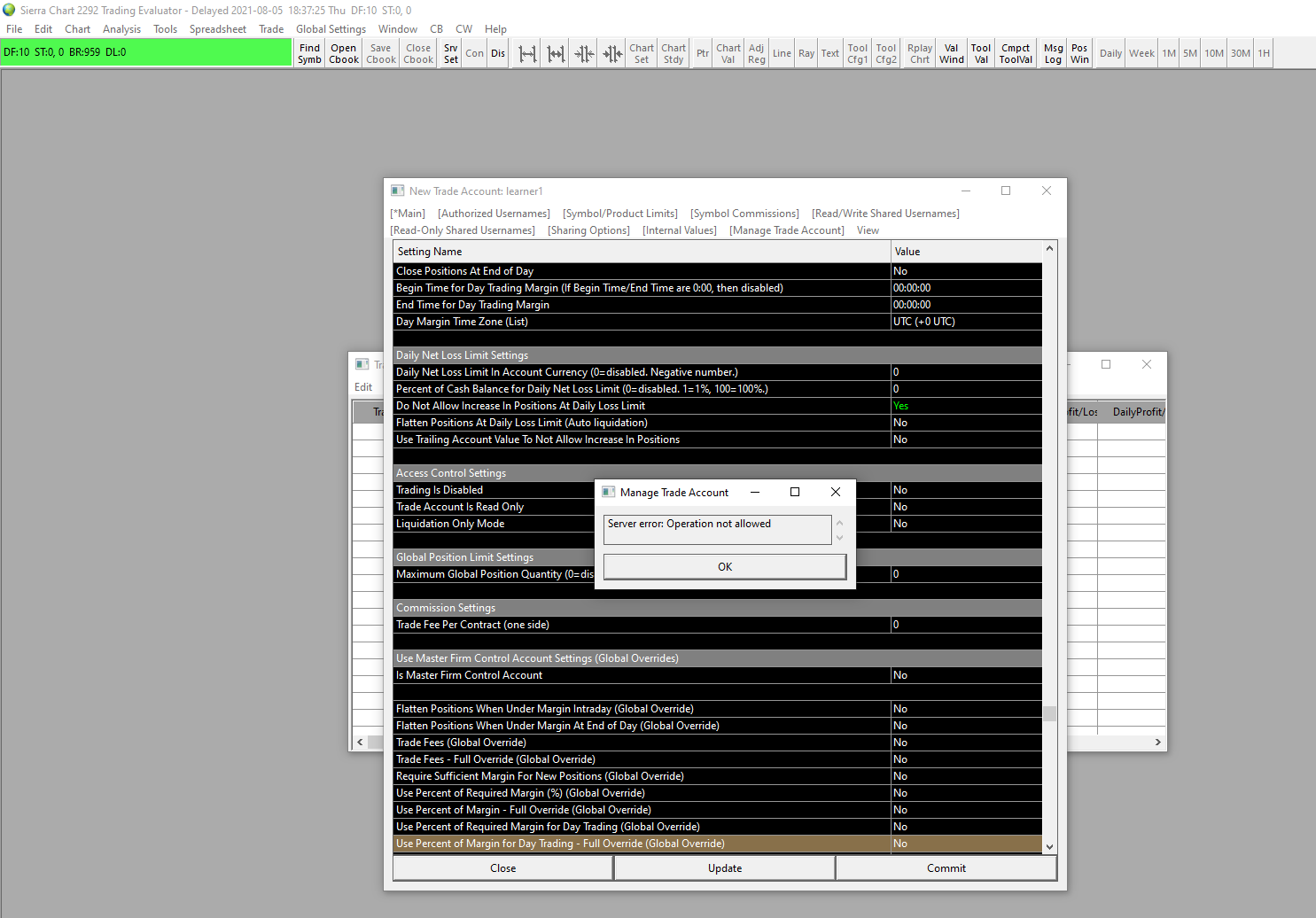1316x918 pixels.
Task: Open the Srv Set server settings button
Action: 450,53
